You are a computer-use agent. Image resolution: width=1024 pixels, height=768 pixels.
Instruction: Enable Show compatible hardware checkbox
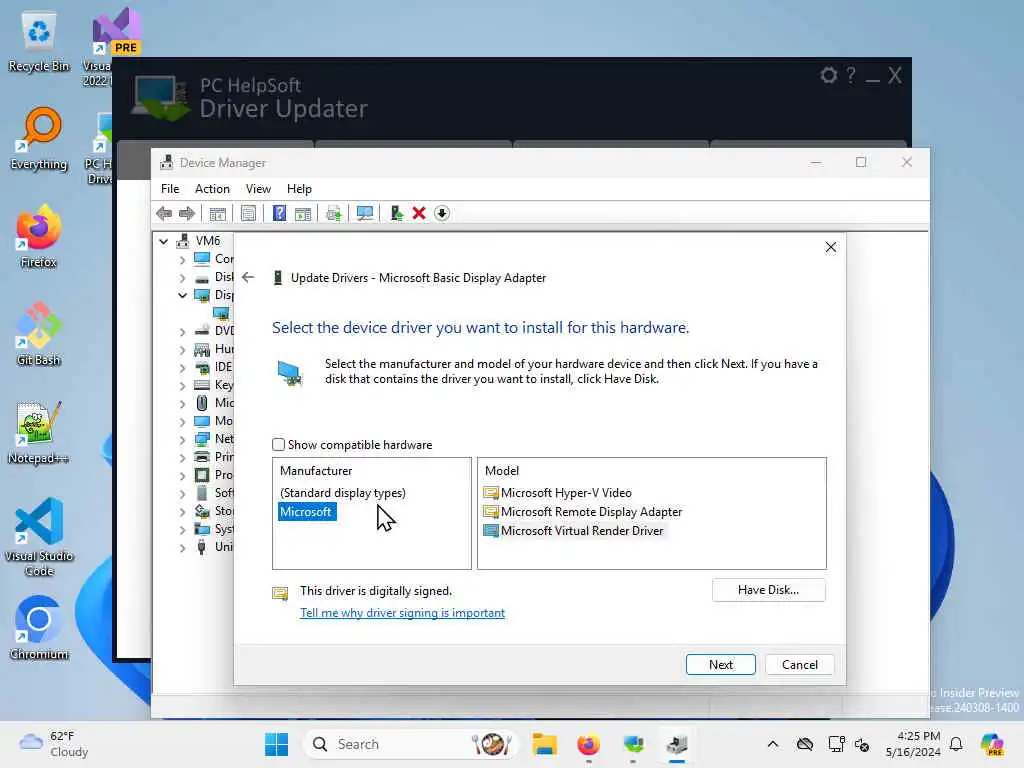pyautogui.click(x=279, y=445)
